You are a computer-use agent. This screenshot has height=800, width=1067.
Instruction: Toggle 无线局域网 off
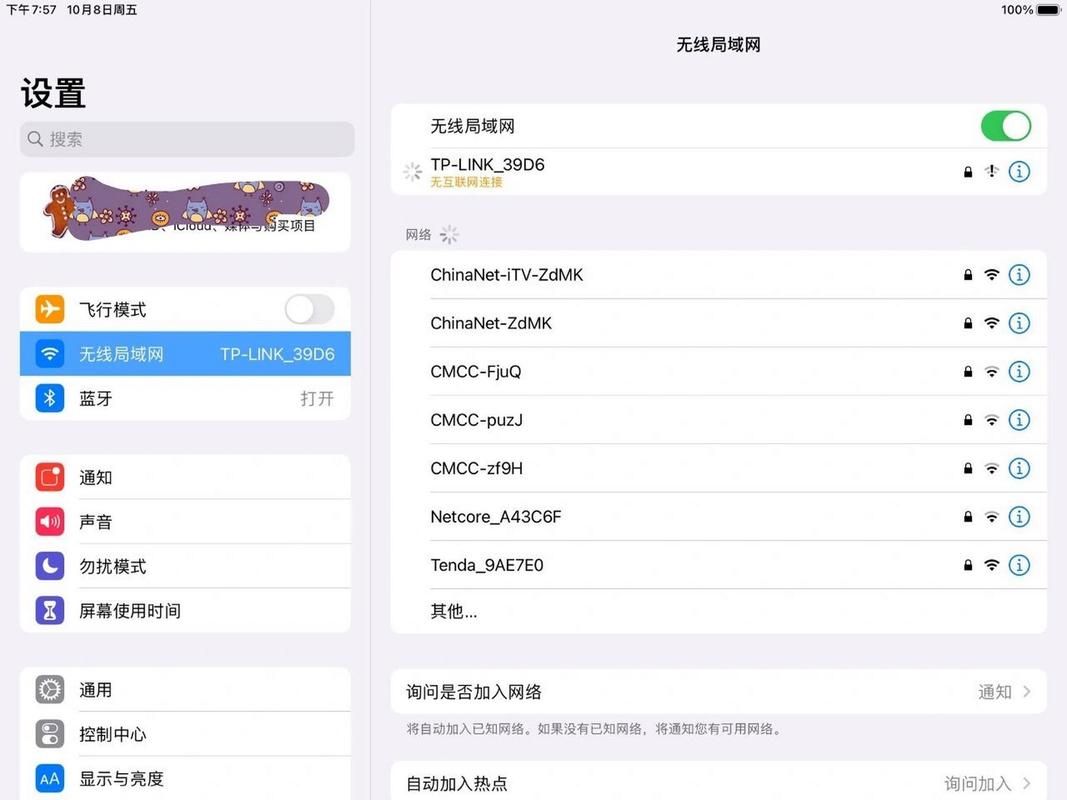tap(1005, 125)
